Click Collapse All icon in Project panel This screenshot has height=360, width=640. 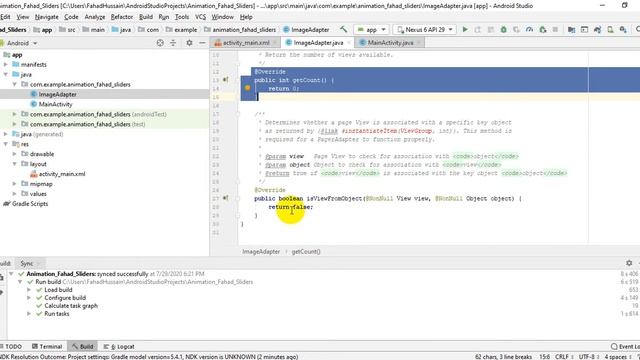pyautogui.click(x=173, y=43)
